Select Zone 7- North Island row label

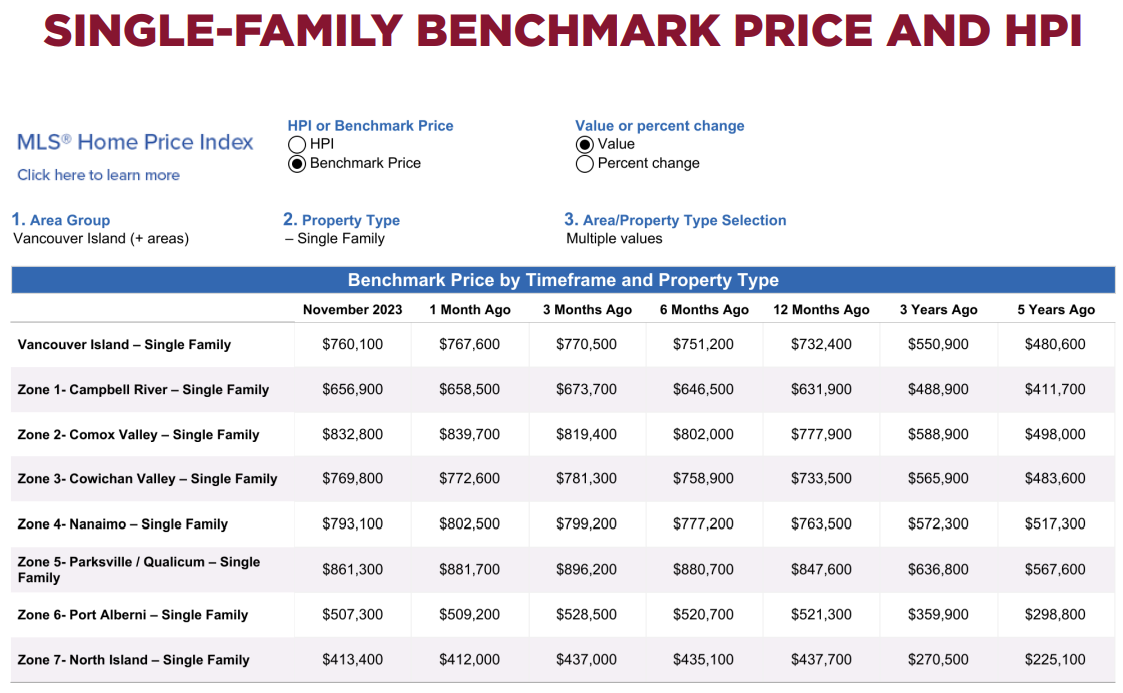[x=133, y=660]
